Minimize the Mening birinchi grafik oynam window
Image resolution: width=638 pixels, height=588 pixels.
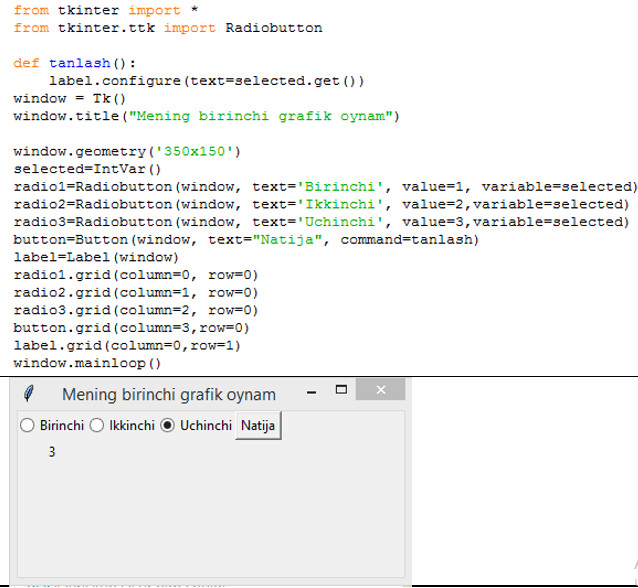[311, 391]
